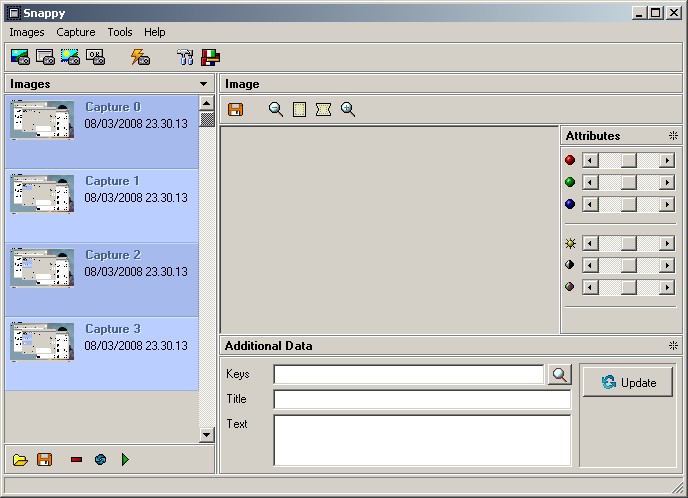This screenshot has width=688, height=498.
Task: Increase contrast with right arrow
Action: click(667, 265)
